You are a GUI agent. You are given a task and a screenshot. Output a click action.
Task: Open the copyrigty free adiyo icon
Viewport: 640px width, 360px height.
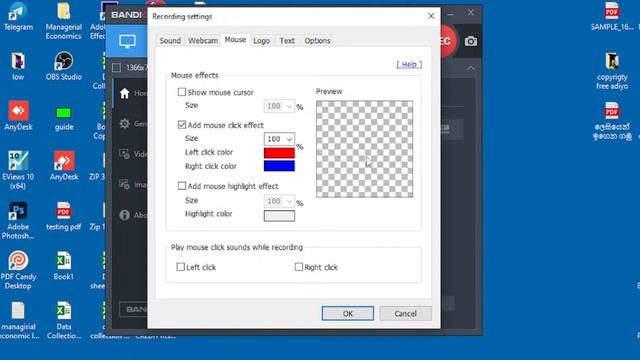tap(612, 70)
